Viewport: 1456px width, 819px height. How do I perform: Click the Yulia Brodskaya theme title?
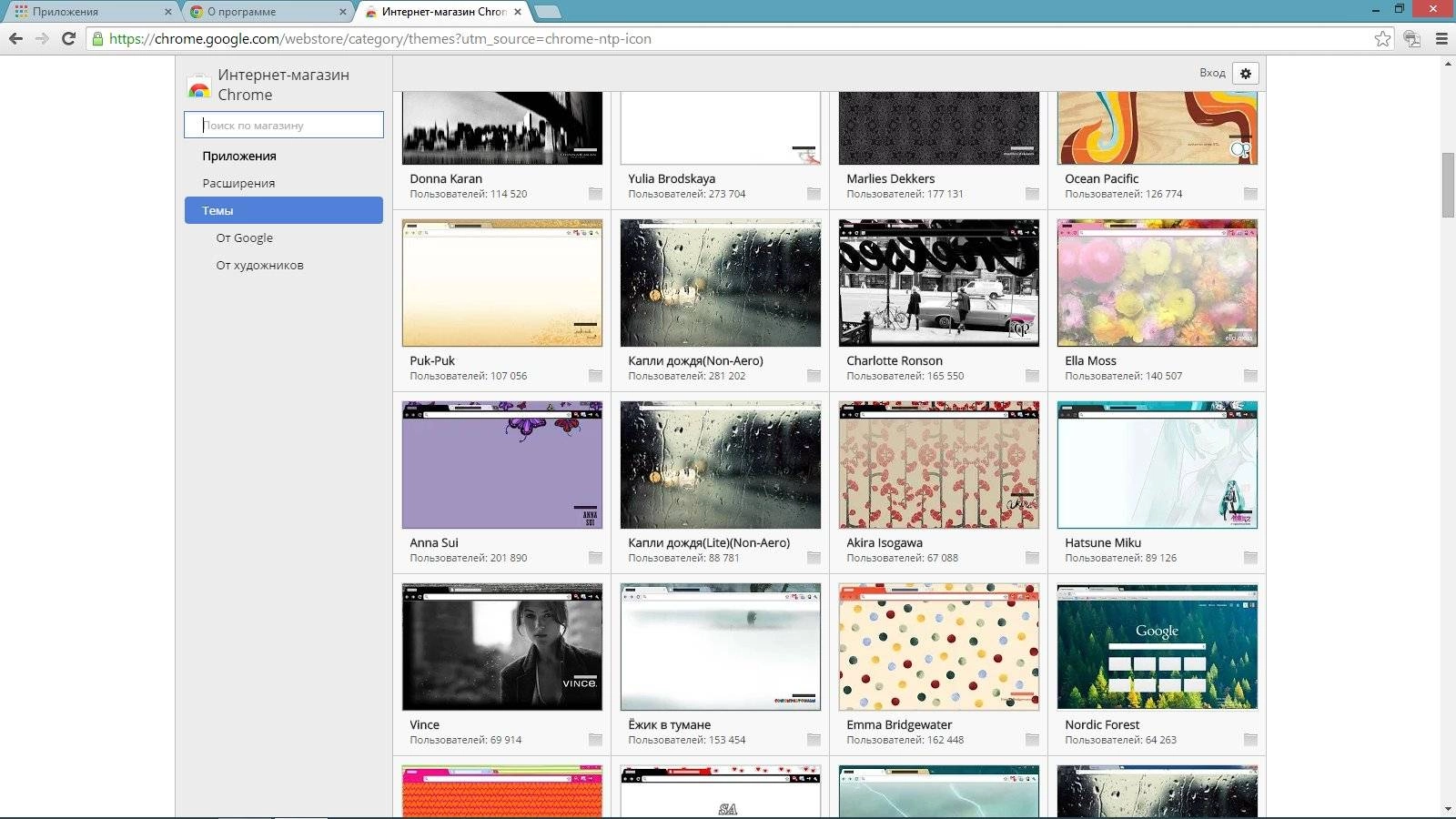point(672,178)
